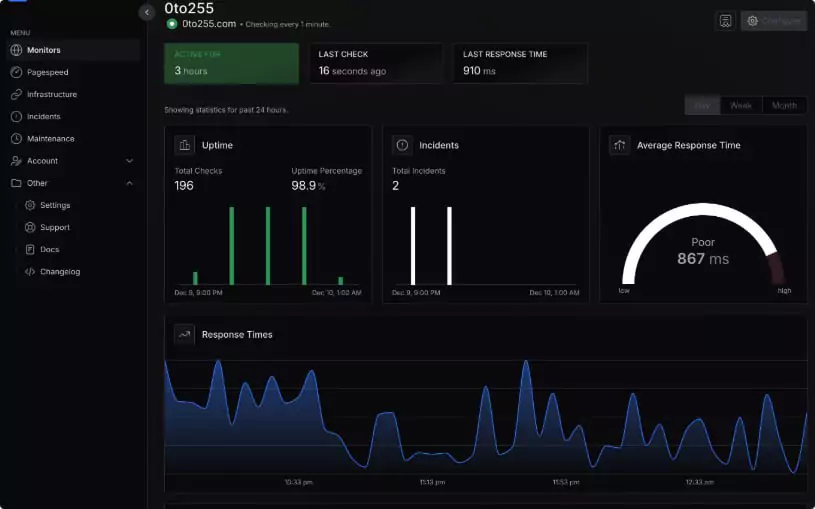
Task: Click the Last Check card
Action: [x=376, y=63]
